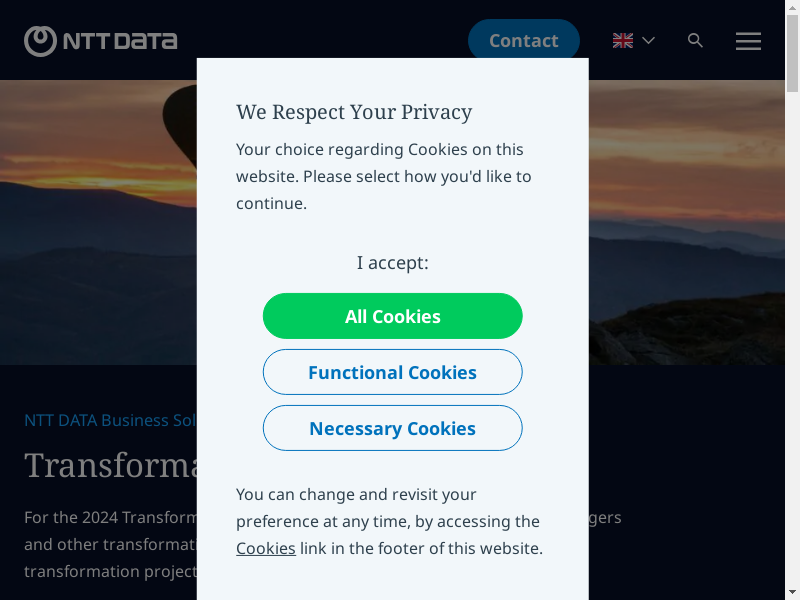Click the UK flag language icon
This screenshot has width=800, height=600.
(x=623, y=41)
